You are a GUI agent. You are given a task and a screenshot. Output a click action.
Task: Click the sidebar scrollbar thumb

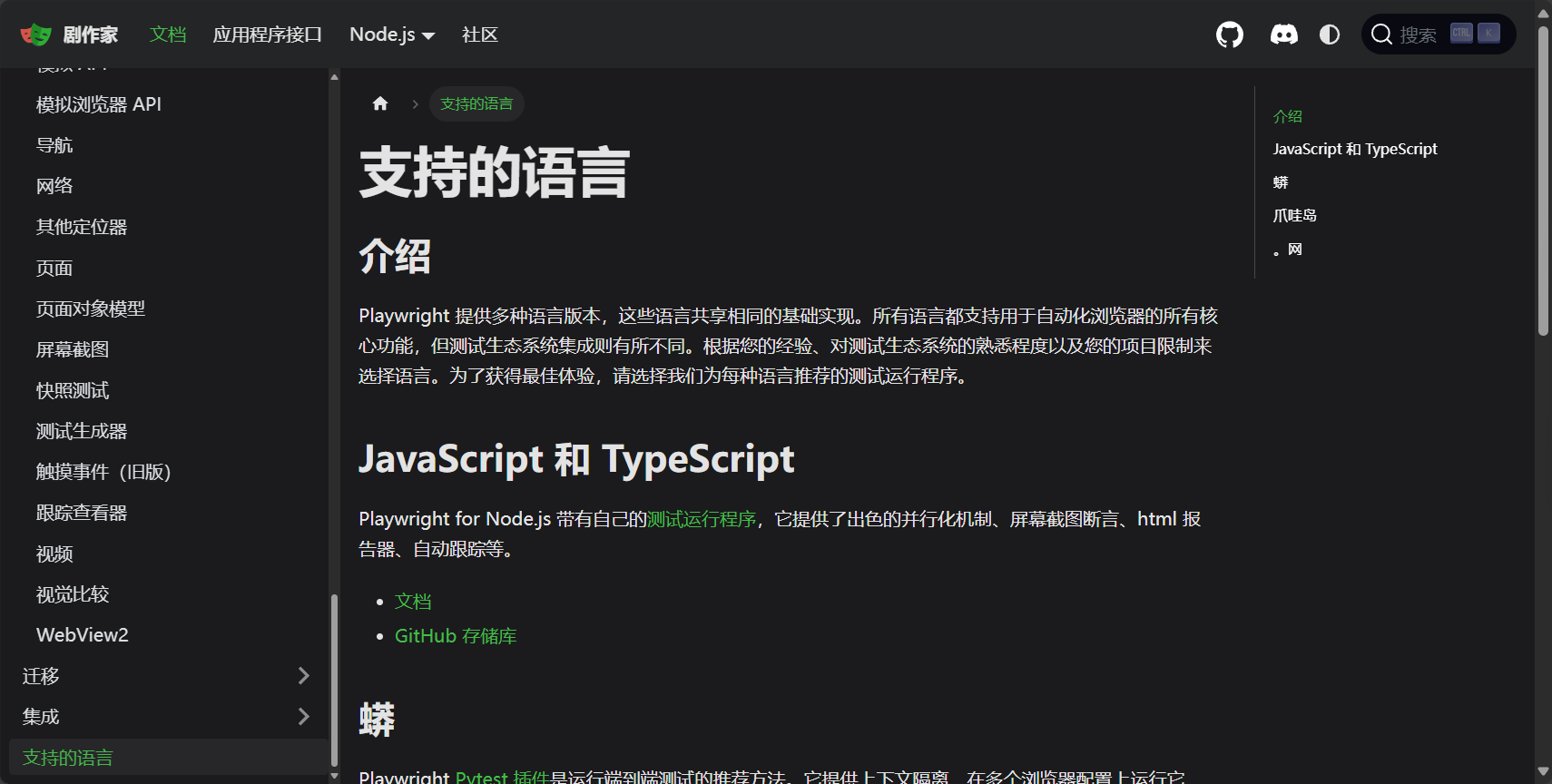pyautogui.click(x=334, y=681)
